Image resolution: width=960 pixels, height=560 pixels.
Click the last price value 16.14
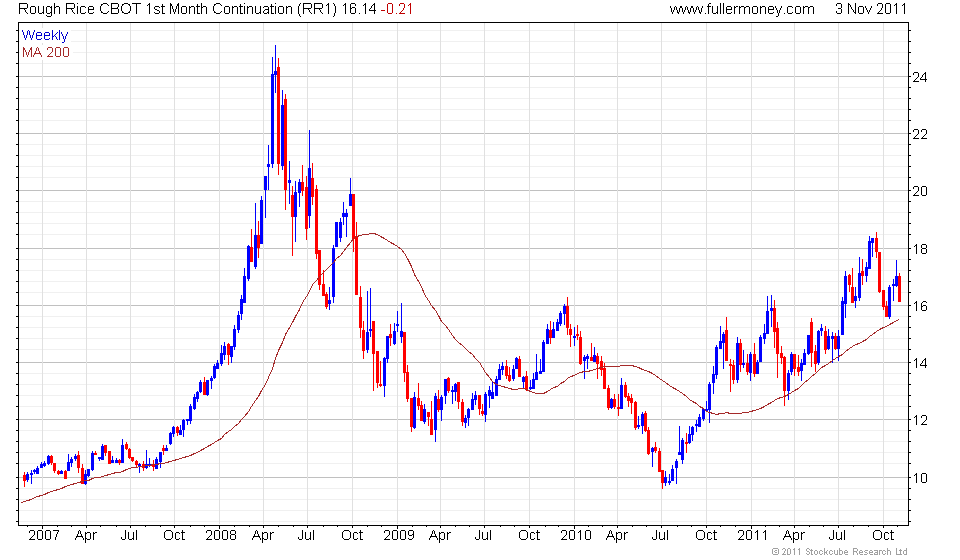click(358, 9)
